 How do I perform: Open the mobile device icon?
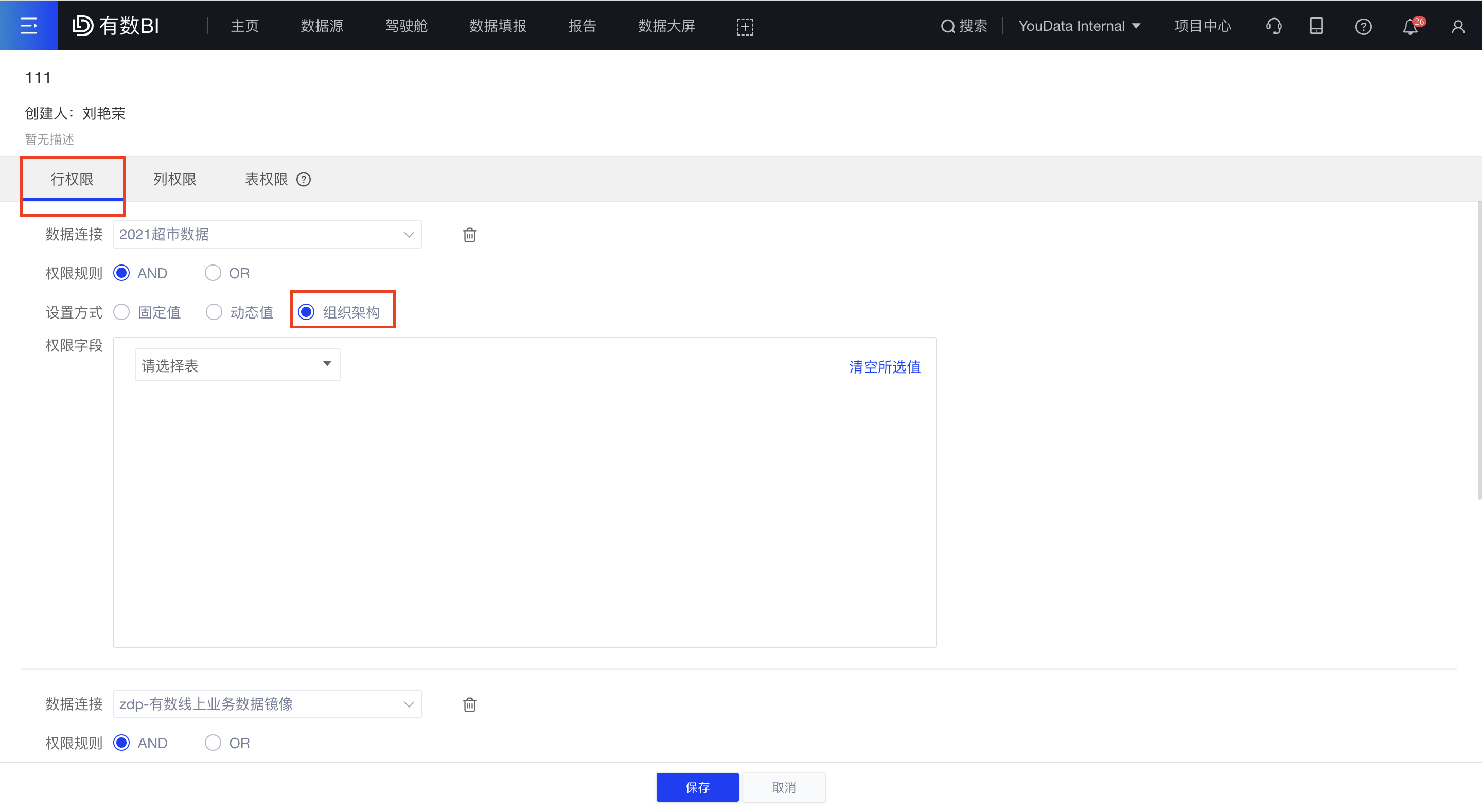(1316, 26)
